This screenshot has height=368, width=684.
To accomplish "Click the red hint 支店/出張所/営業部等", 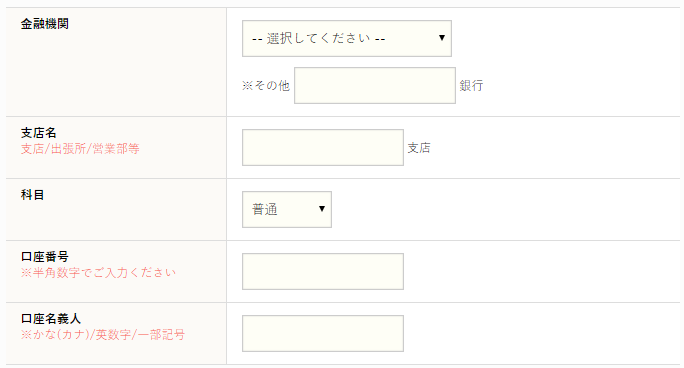I will 80,149.
